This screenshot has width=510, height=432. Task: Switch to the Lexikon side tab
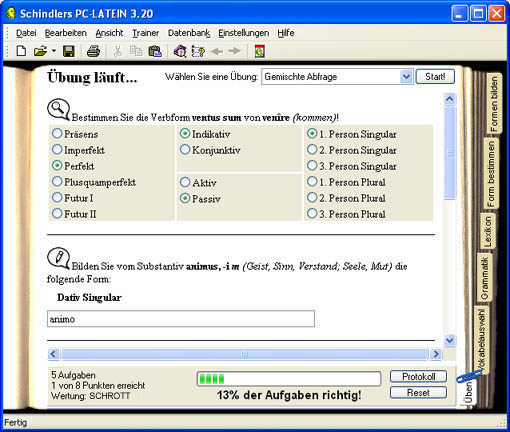[488, 232]
